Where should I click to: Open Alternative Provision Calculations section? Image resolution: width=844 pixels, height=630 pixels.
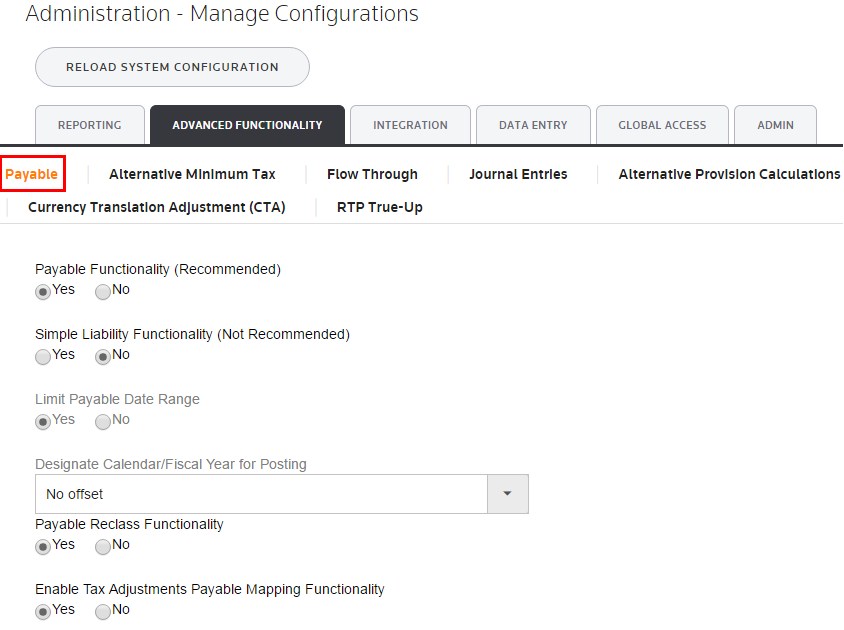click(x=729, y=174)
